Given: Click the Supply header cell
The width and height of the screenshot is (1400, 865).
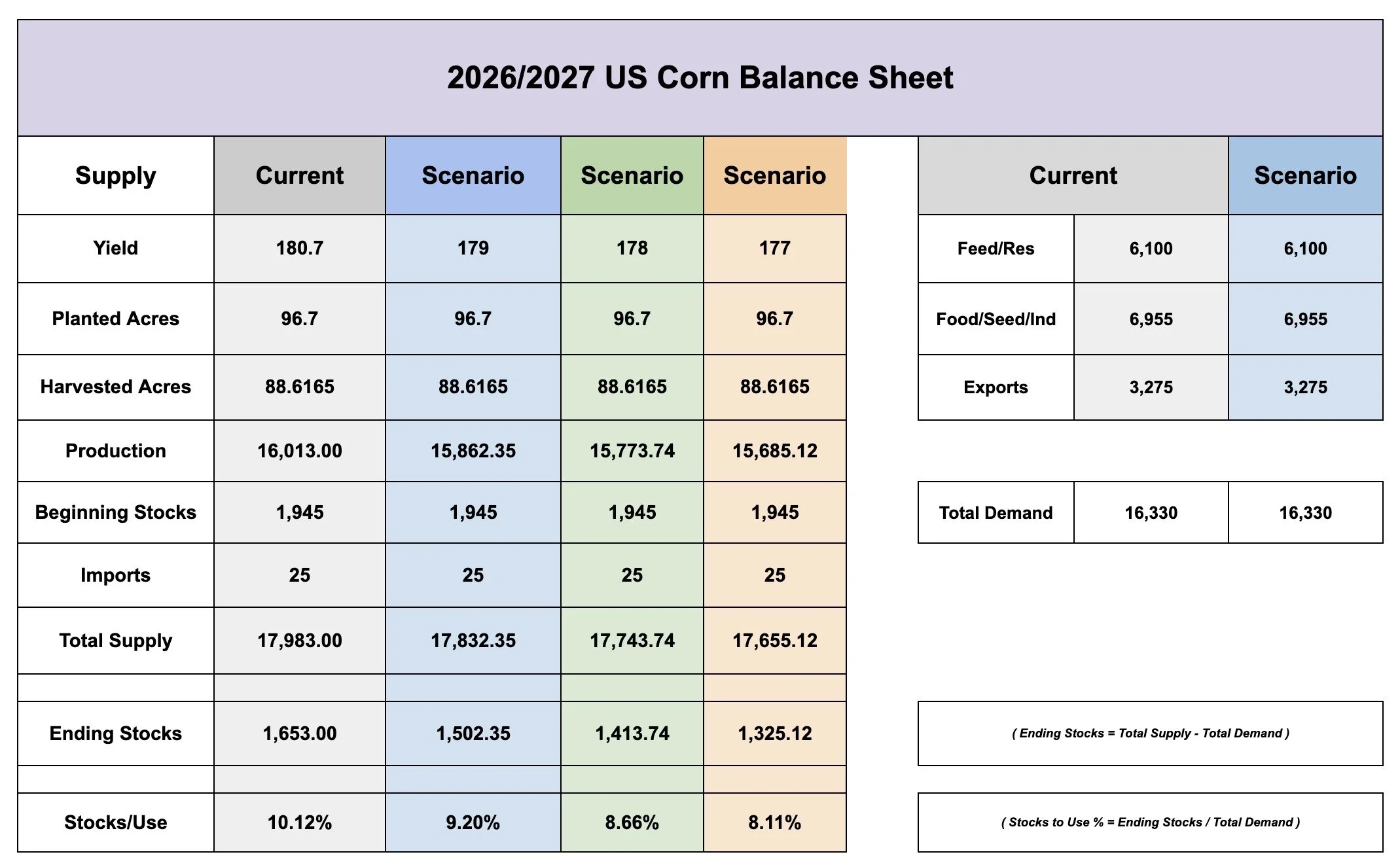Looking at the screenshot, I should pyautogui.click(x=116, y=175).
